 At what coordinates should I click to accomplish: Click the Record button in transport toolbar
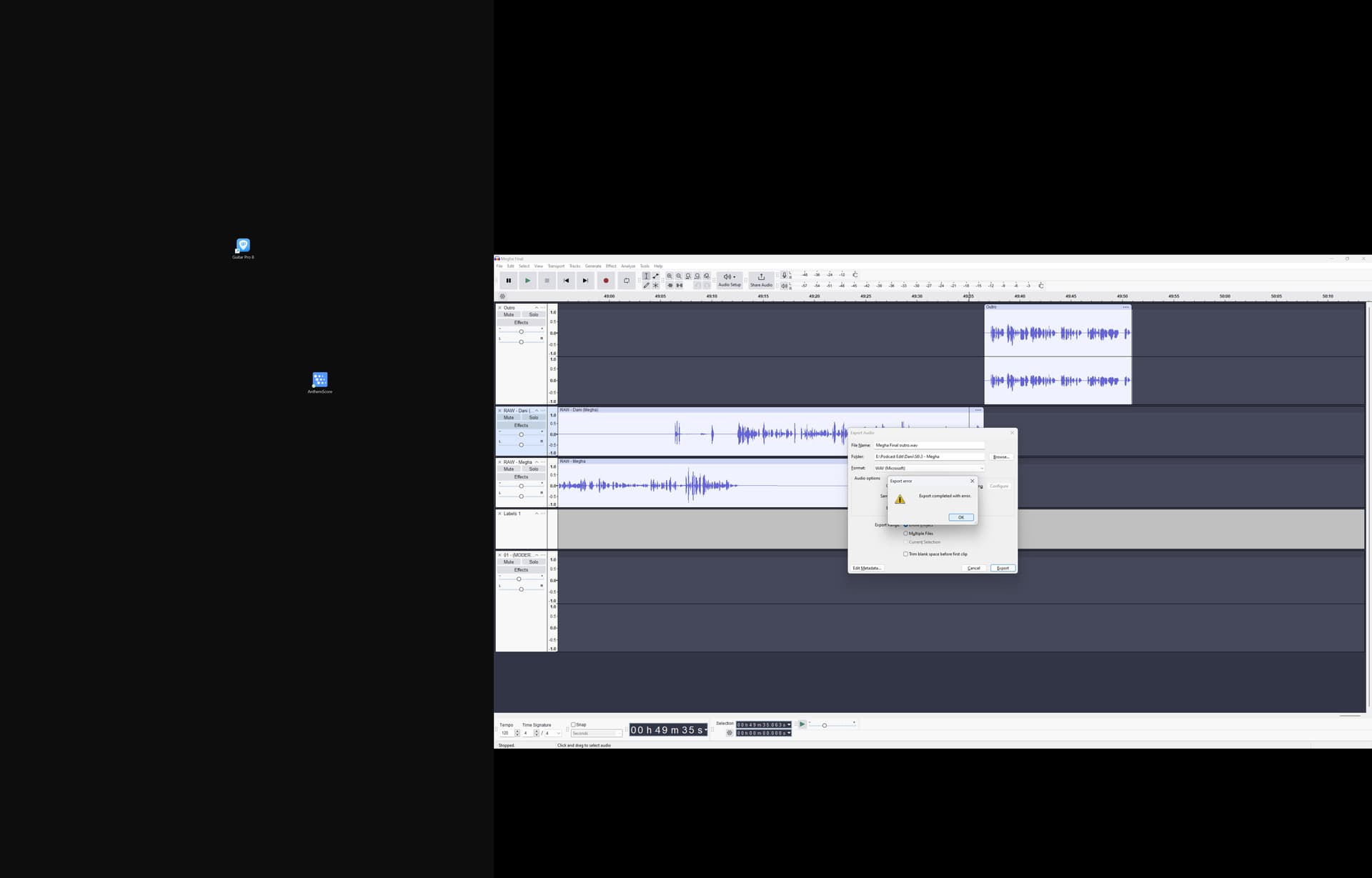[606, 281]
